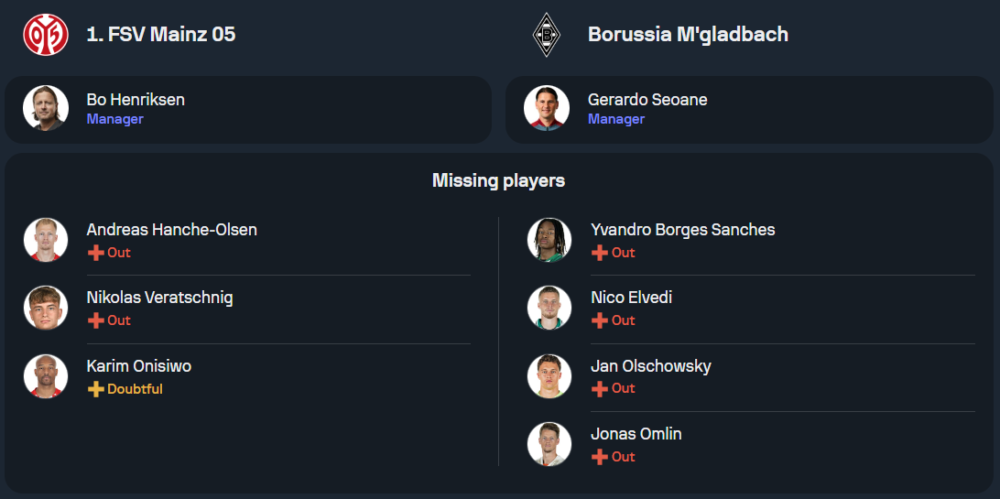Viewport: 1000px width, 499px height.
Task: Click the yellow Doubtful icon for Karim Onisiwo
Action: click(x=96, y=389)
